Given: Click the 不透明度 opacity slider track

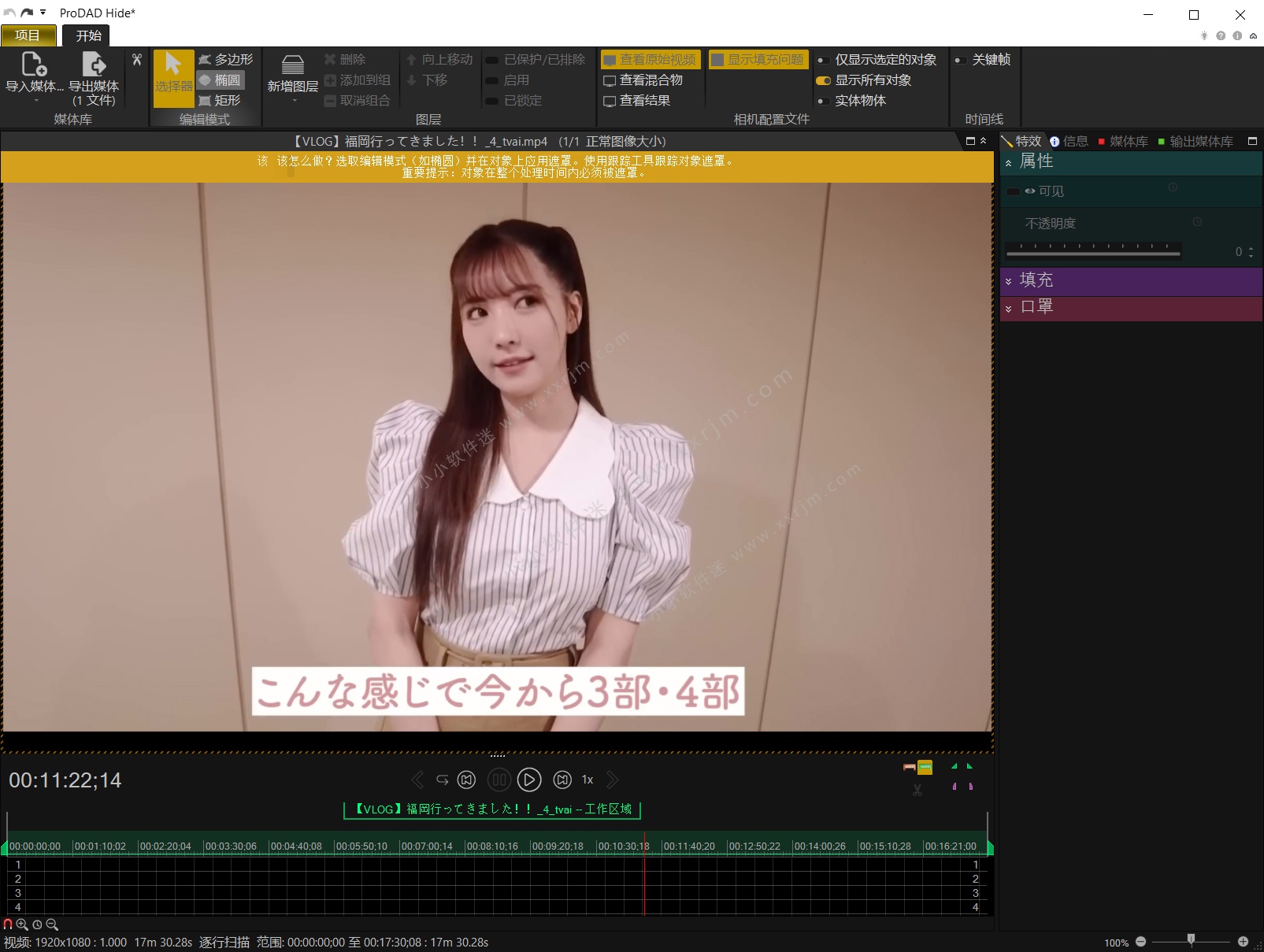Looking at the screenshot, I should (1092, 252).
